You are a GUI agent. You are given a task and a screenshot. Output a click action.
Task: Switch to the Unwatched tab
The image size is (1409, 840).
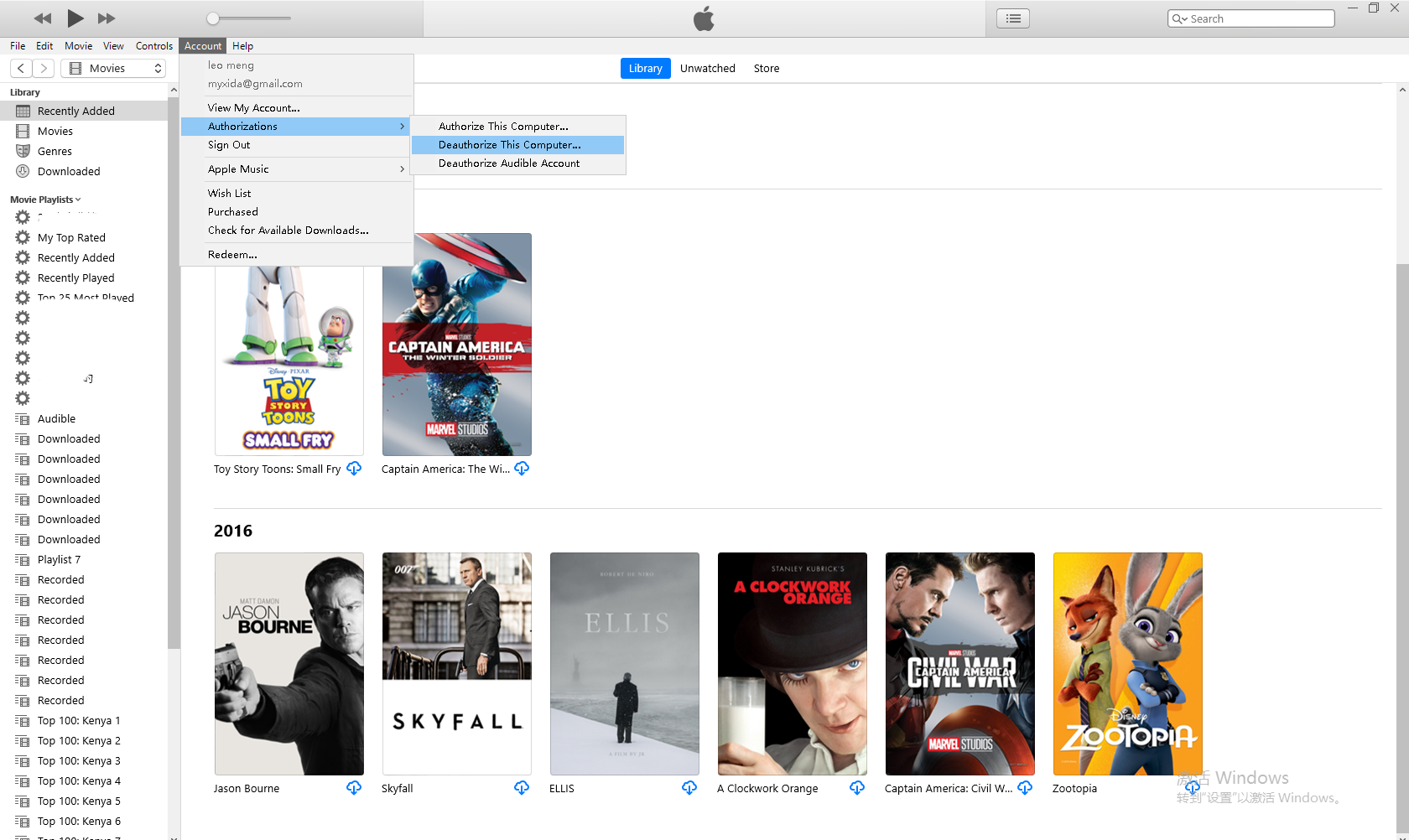pos(707,68)
